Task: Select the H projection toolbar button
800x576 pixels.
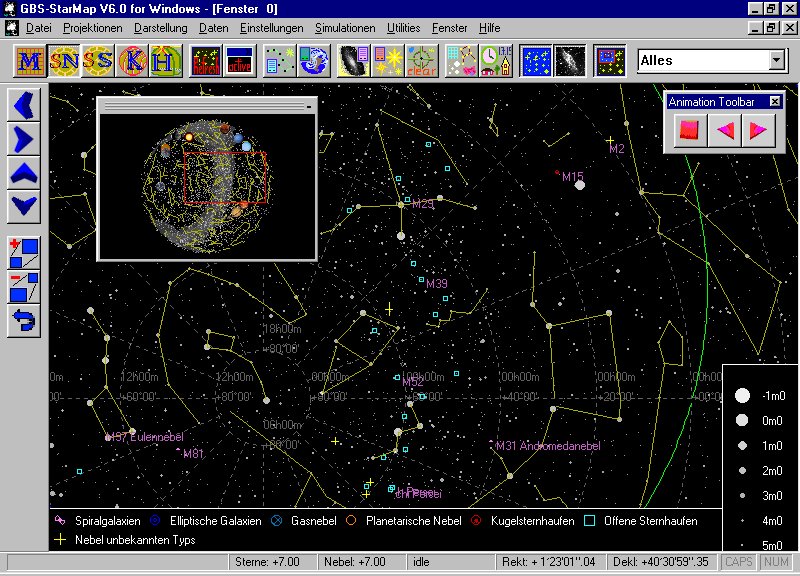Action: pos(167,61)
